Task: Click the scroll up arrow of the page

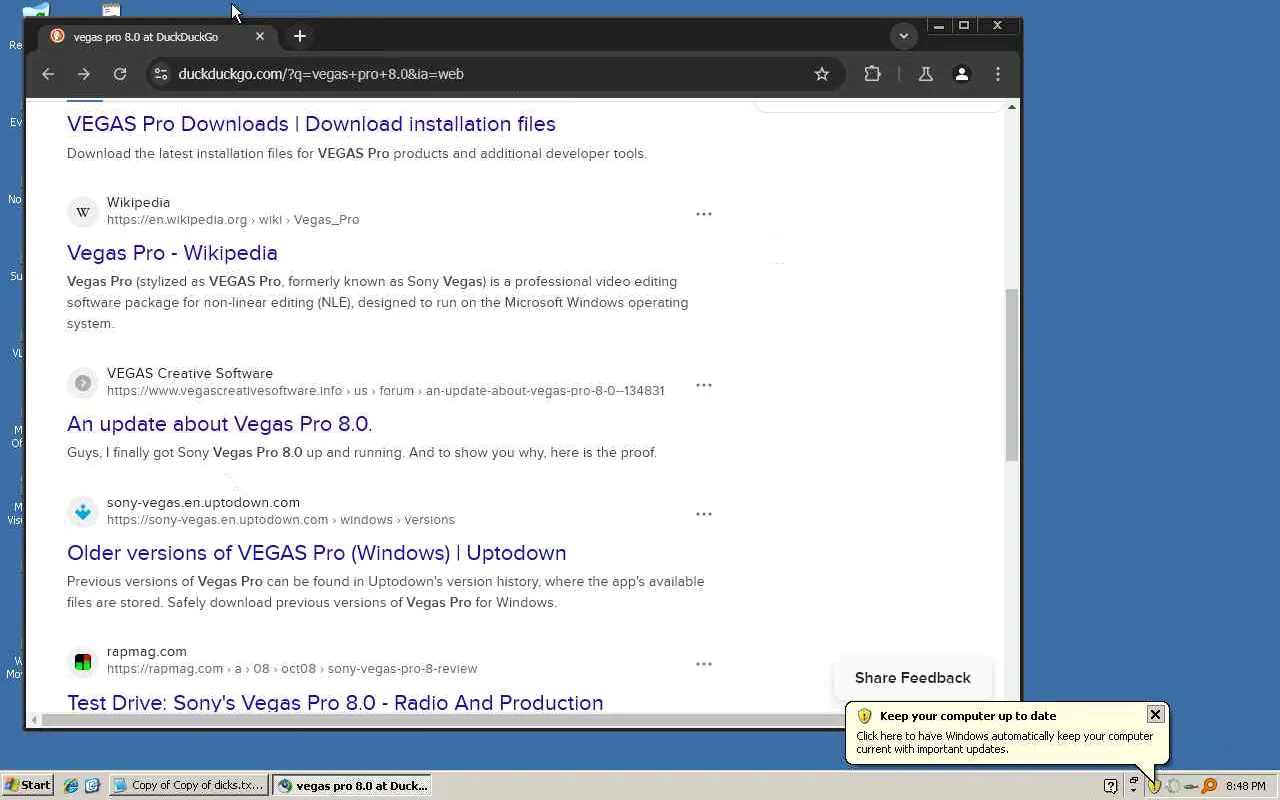Action: 1012,107
